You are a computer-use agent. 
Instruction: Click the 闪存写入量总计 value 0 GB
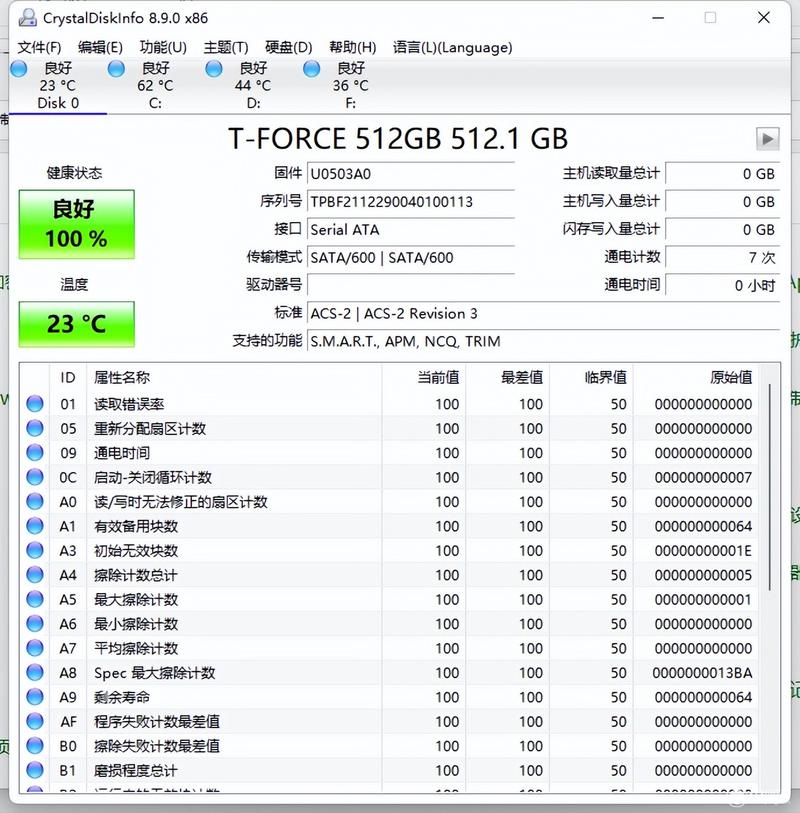723,230
